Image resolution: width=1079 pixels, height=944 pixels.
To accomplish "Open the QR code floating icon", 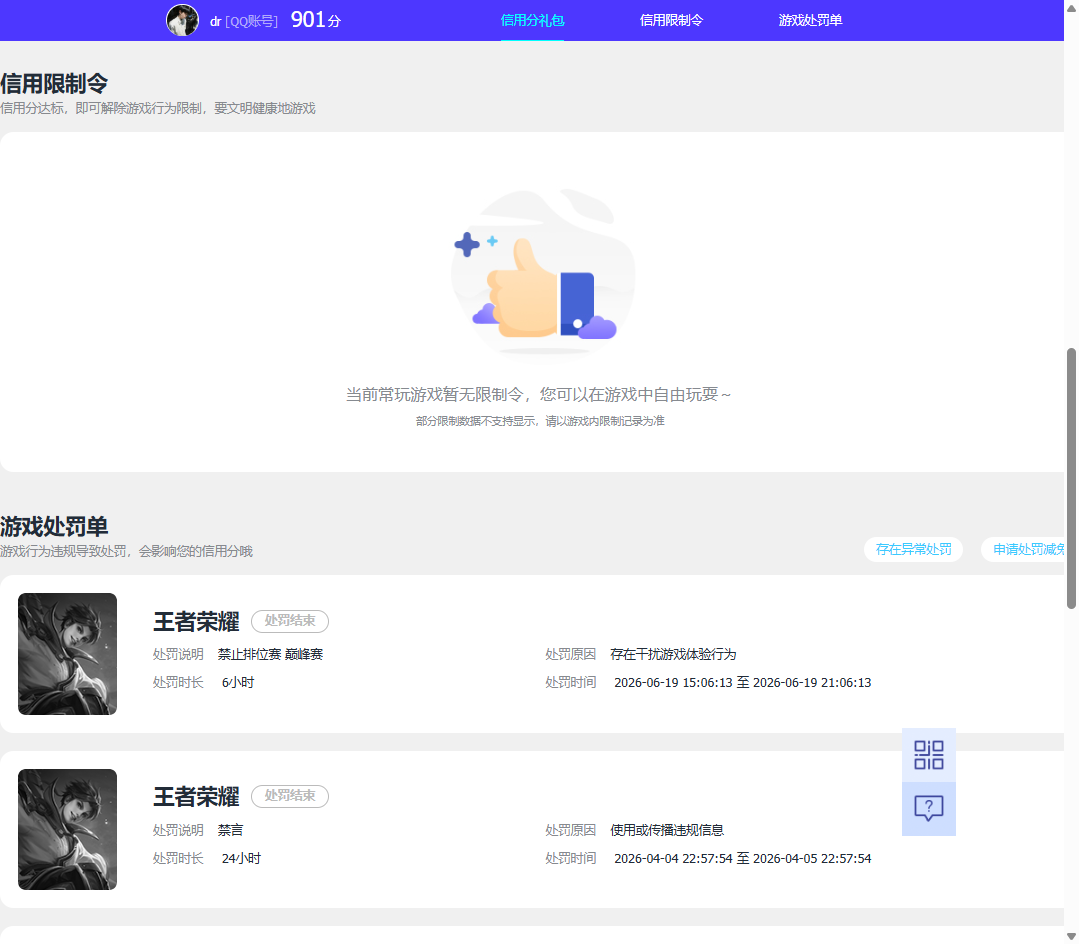I will [928, 755].
